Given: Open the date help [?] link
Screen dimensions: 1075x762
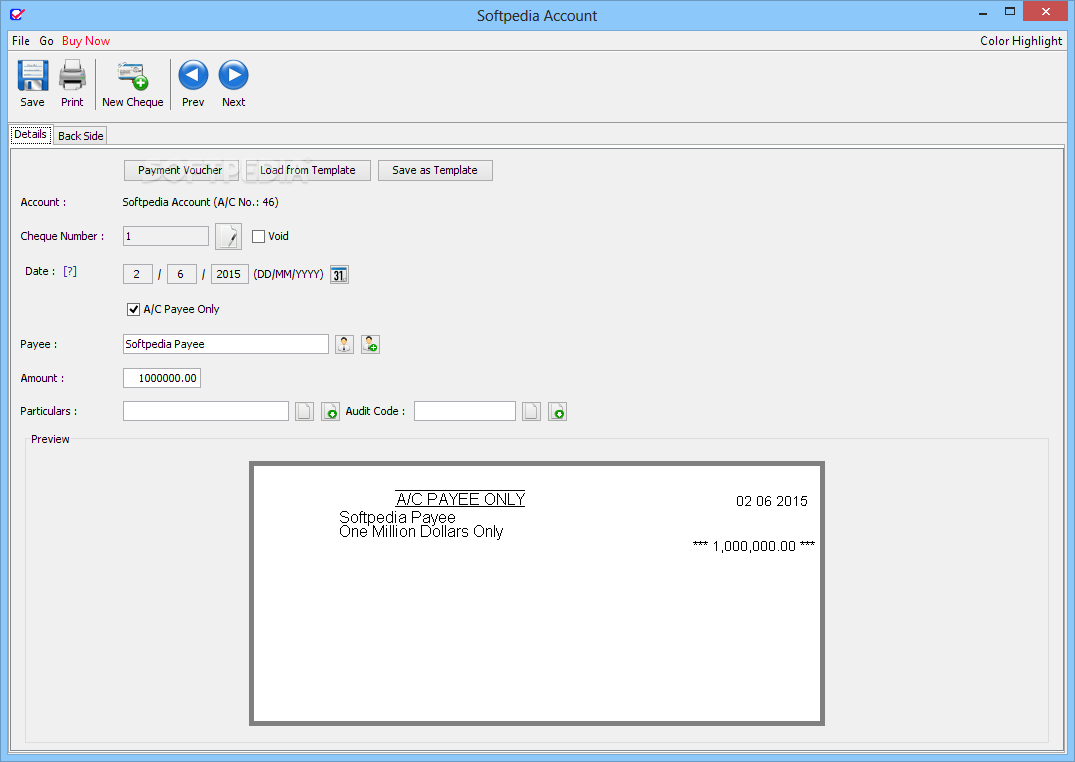Looking at the screenshot, I should (70, 272).
